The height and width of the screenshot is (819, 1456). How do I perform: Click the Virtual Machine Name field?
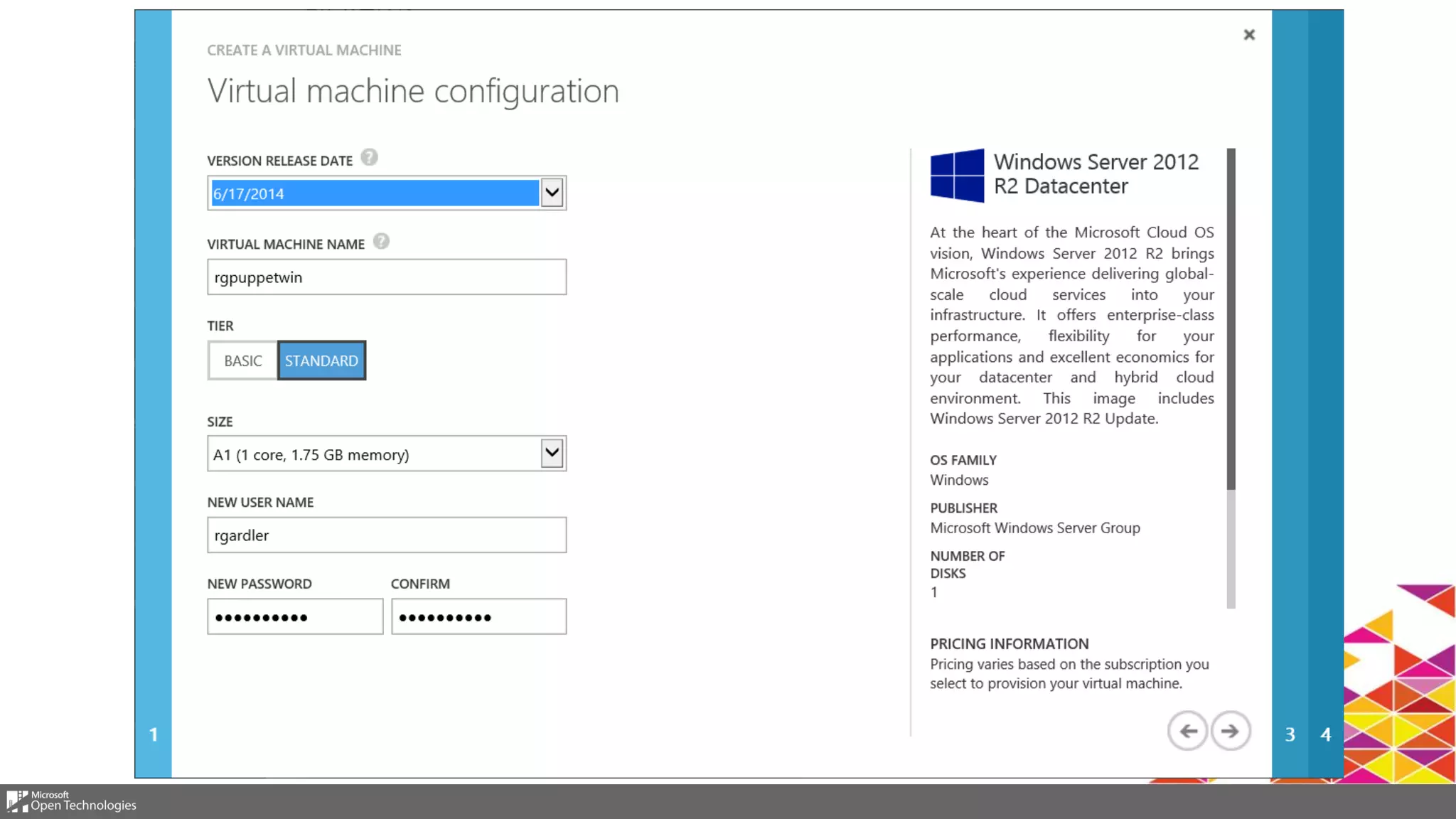tap(387, 277)
